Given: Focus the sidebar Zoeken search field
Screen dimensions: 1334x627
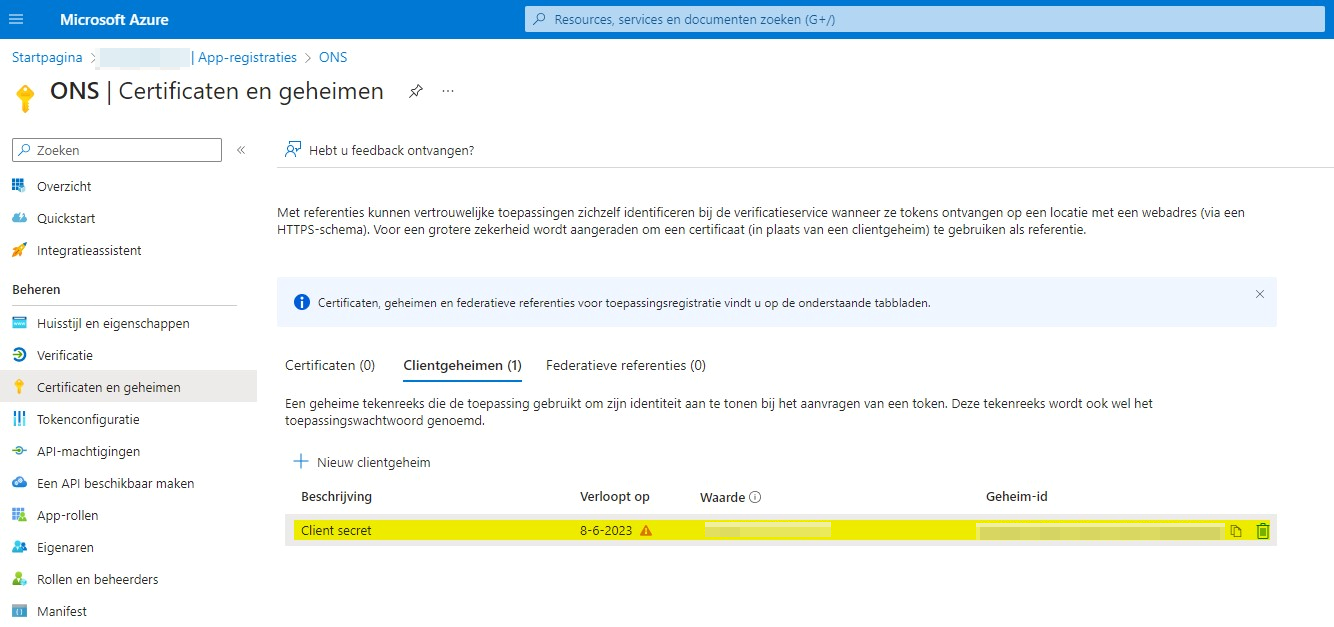Looking at the screenshot, I should coord(117,150).
